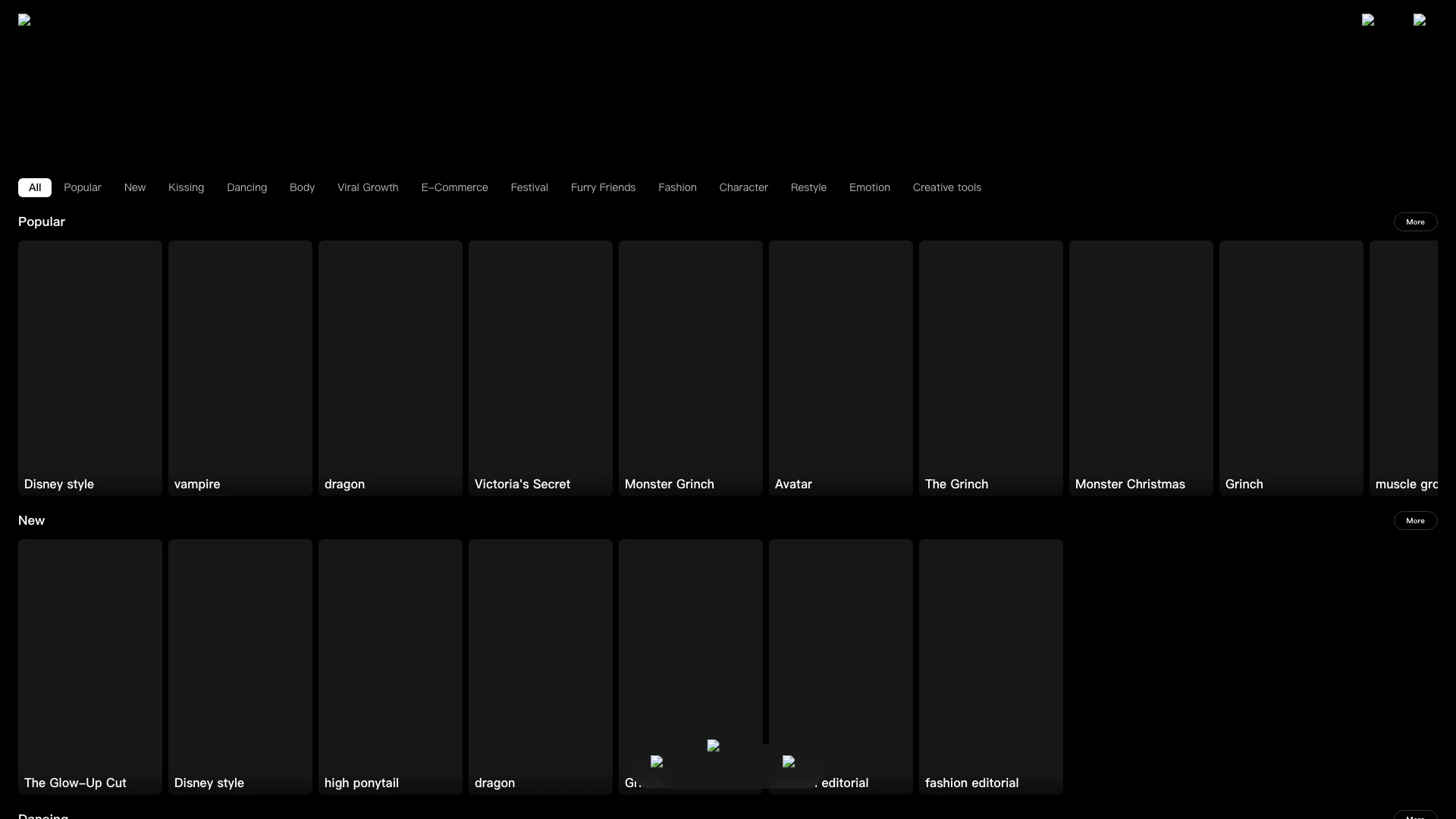Viewport: 1456px width, 819px height.
Task: Open the Victoria's Secret template card
Action: click(x=540, y=368)
